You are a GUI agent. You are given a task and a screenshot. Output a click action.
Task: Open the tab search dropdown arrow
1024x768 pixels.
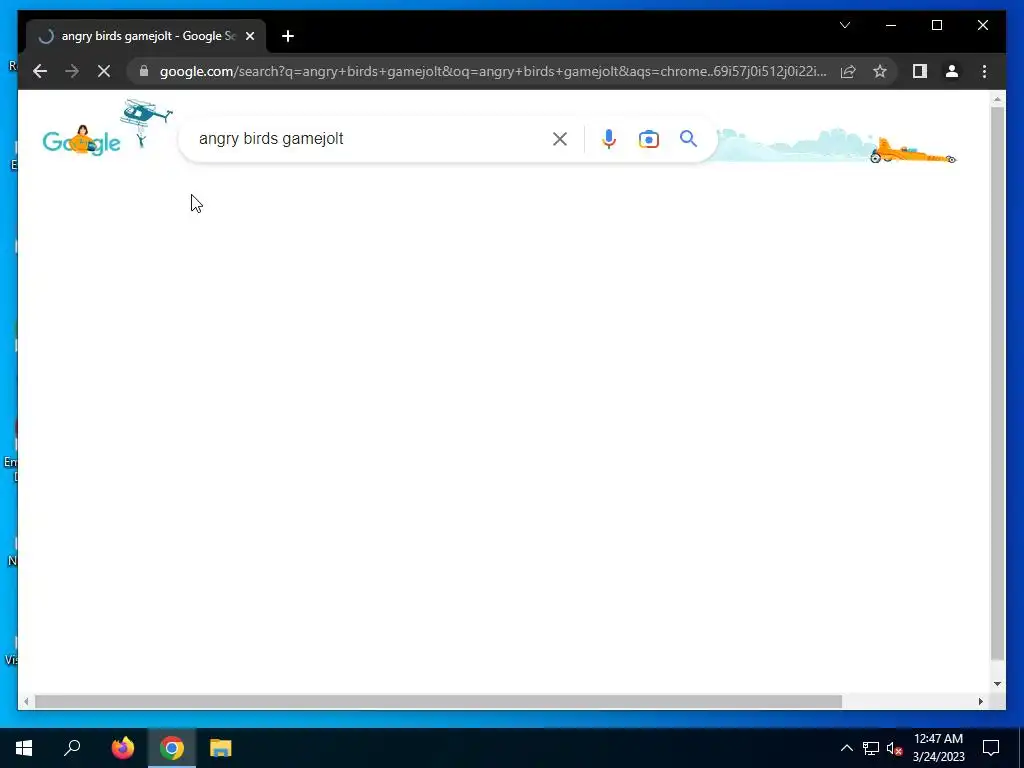click(x=844, y=25)
